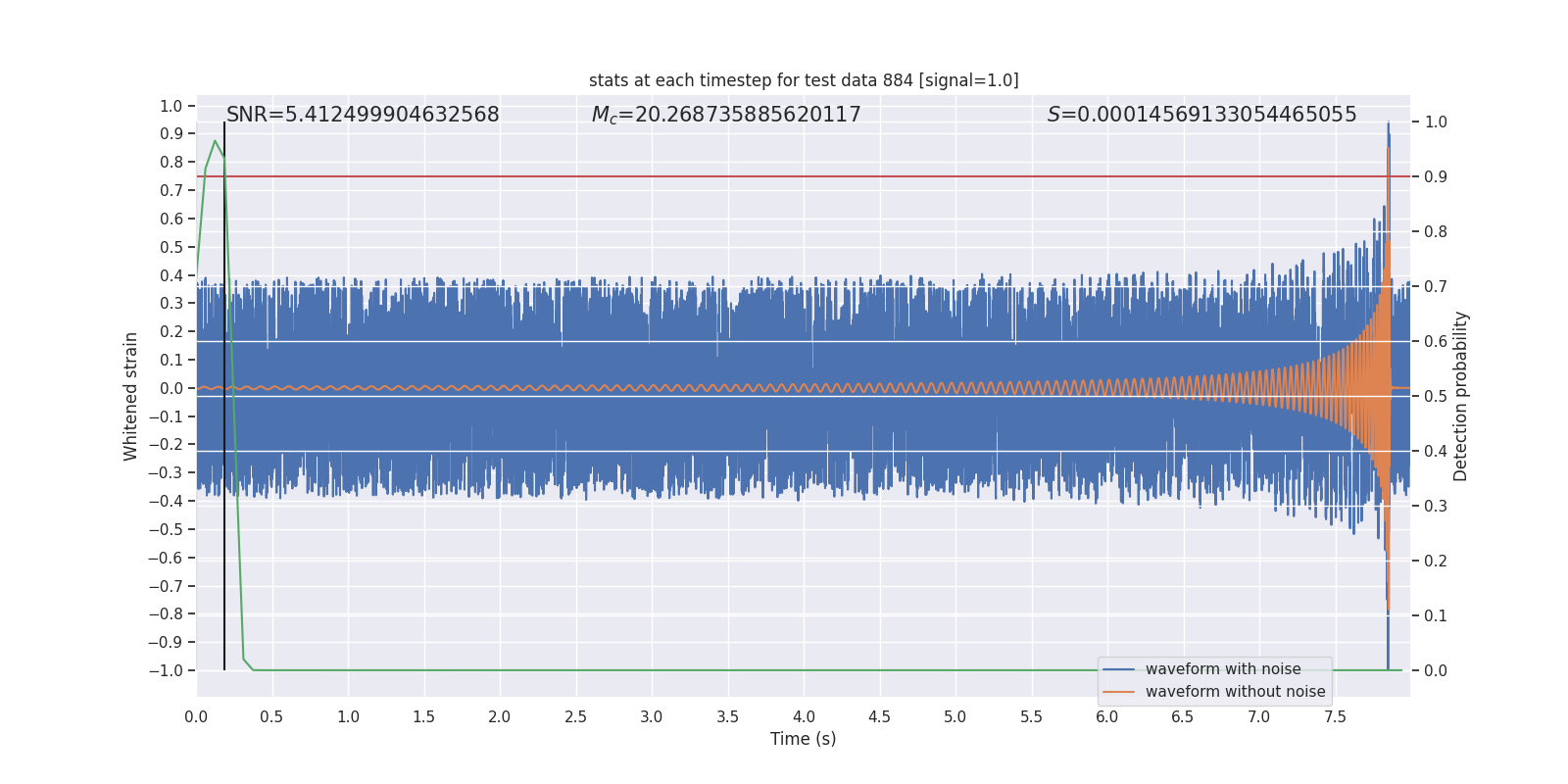Click the 'Whitened strain' y-axis label
The height and width of the screenshot is (784, 1568).
130,396
